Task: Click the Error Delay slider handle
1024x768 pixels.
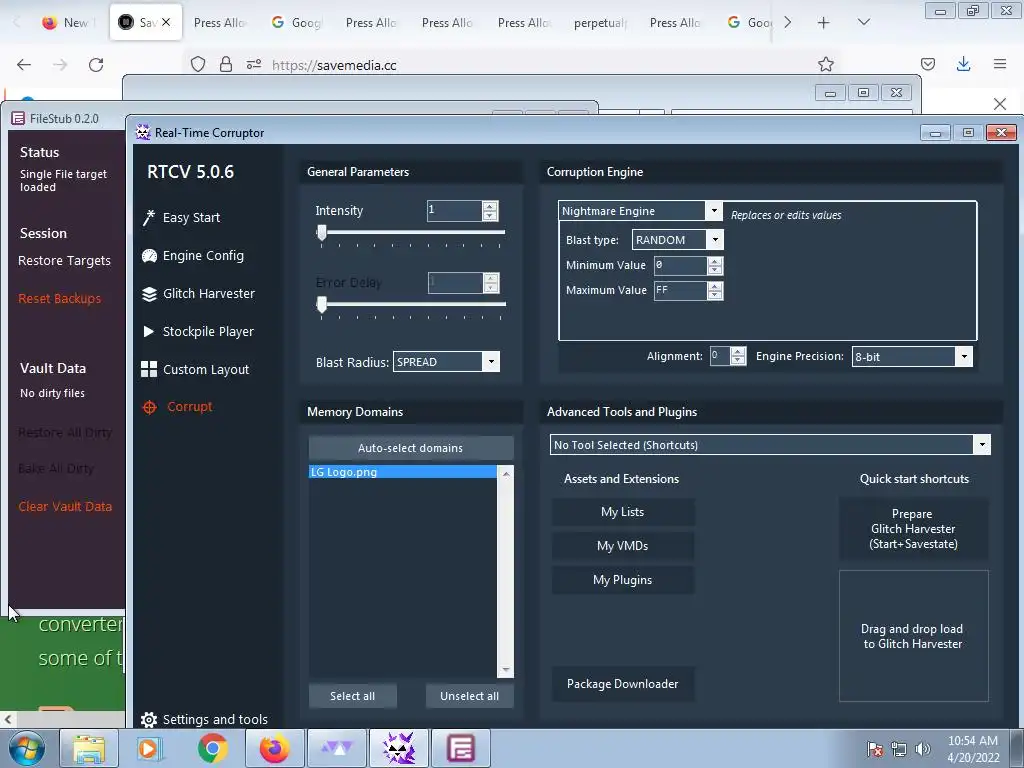Action: coord(321,304)
